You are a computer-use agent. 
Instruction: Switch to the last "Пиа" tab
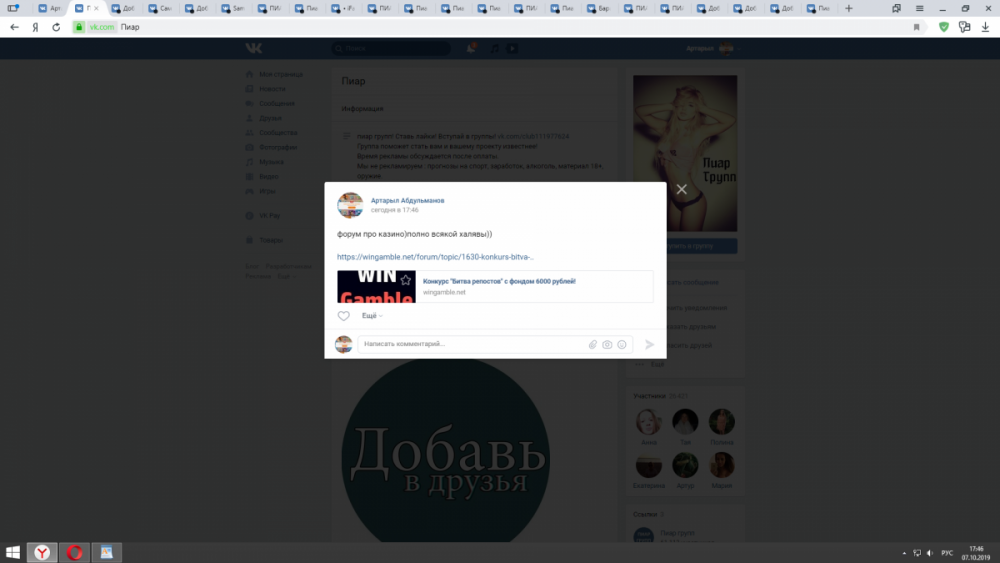(x=818, y=8)
